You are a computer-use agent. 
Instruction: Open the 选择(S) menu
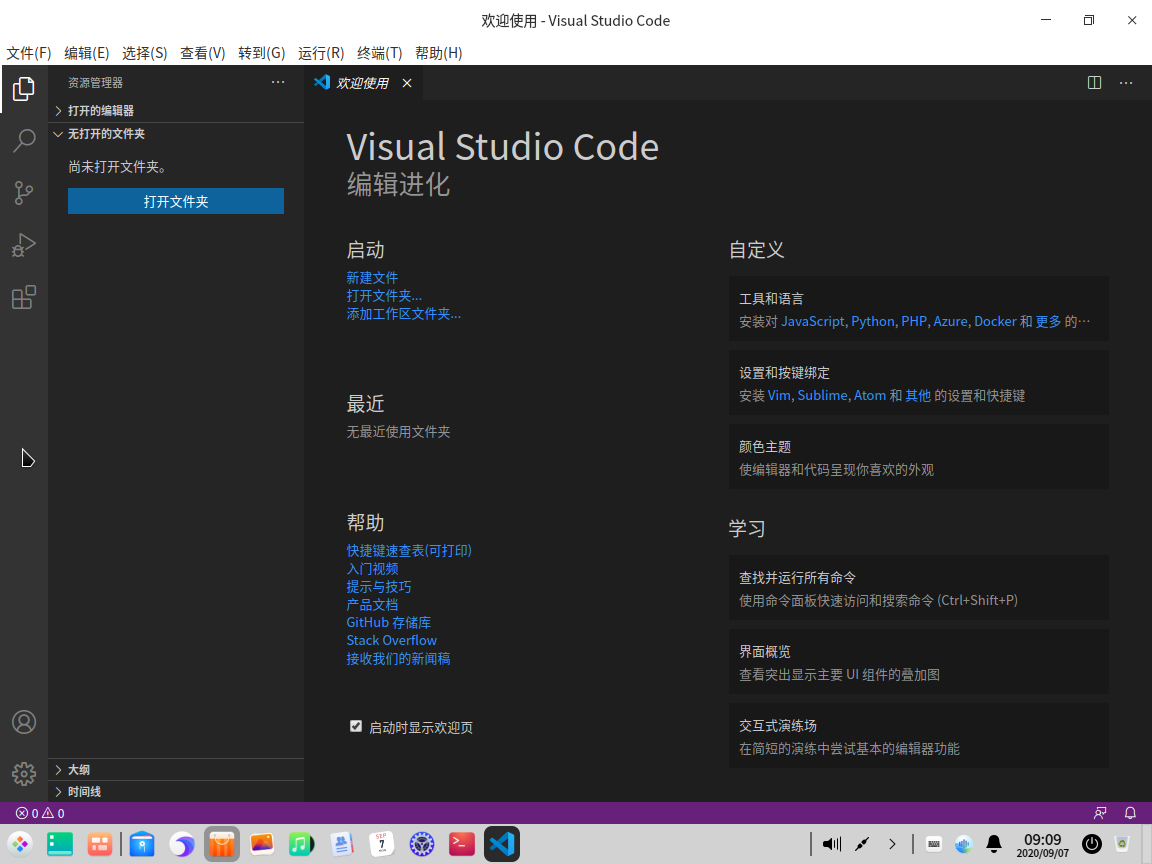tap(145, 53)
